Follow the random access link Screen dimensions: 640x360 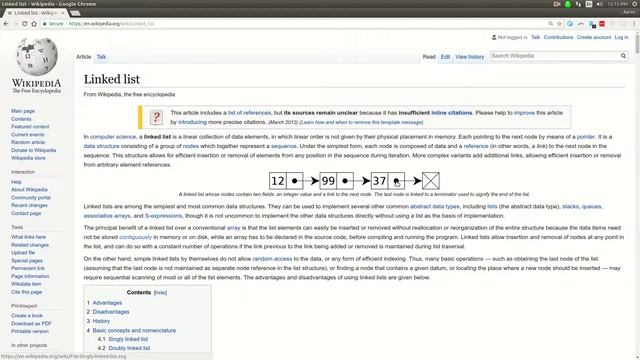[x=272, y=259]
